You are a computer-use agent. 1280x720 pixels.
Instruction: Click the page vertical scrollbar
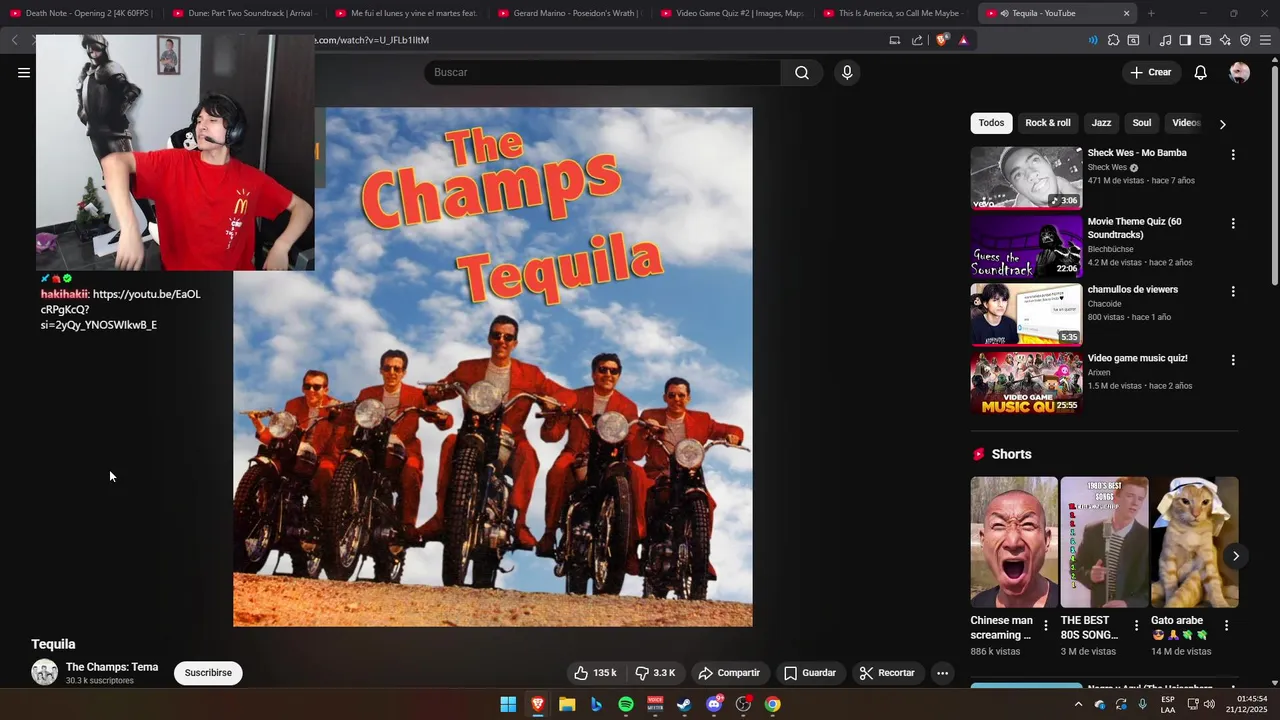1274,175
